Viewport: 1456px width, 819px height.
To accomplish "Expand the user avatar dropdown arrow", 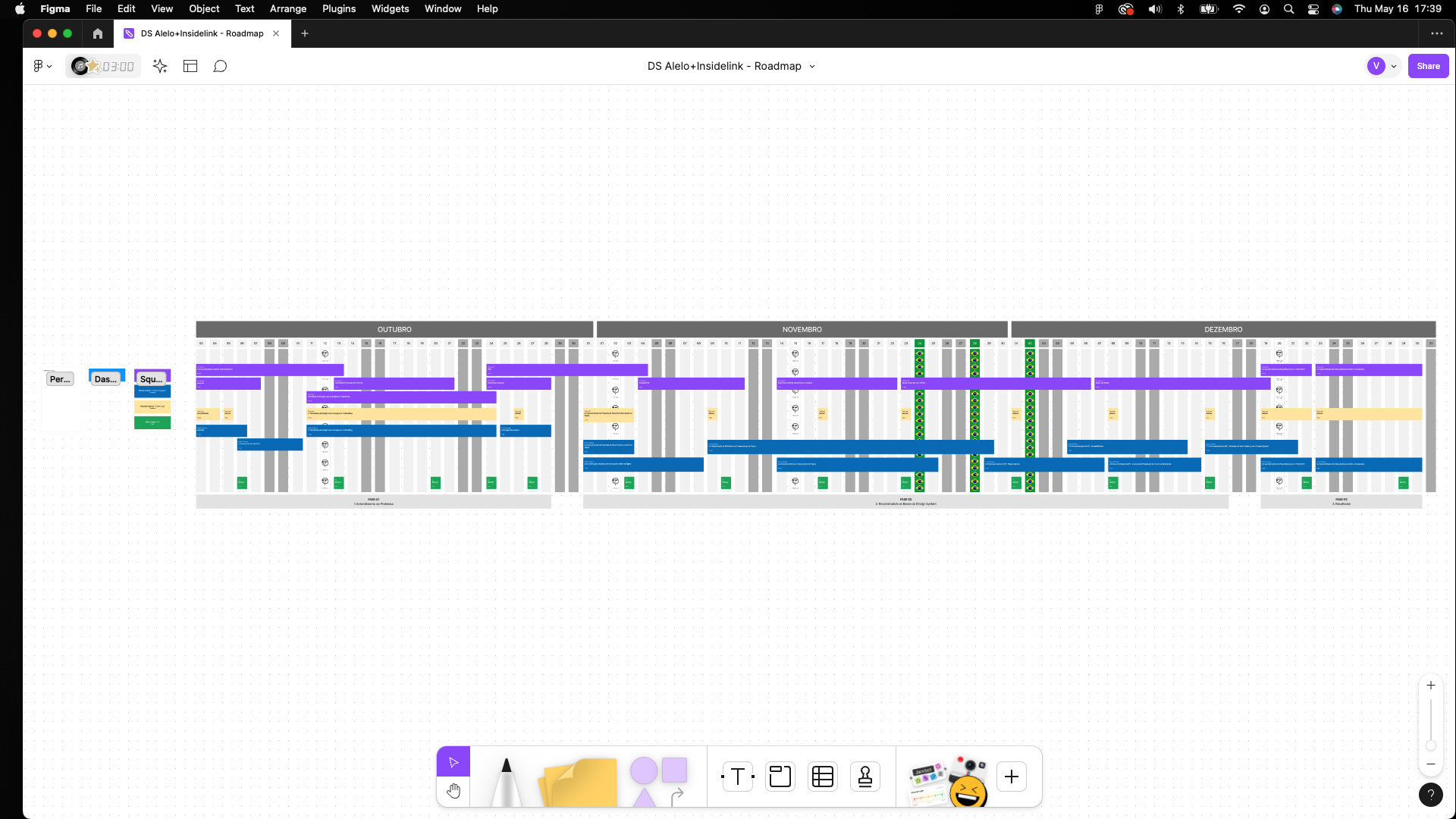I will pos(1394,67).
